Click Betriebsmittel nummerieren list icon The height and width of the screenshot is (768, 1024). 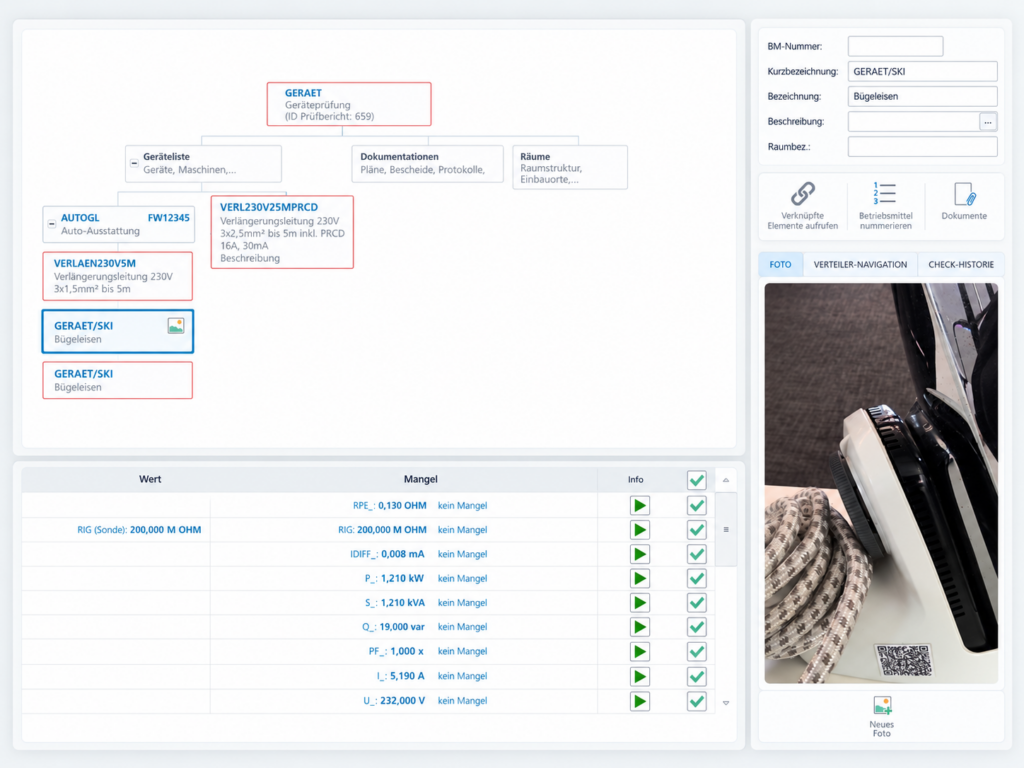point(885,193)
